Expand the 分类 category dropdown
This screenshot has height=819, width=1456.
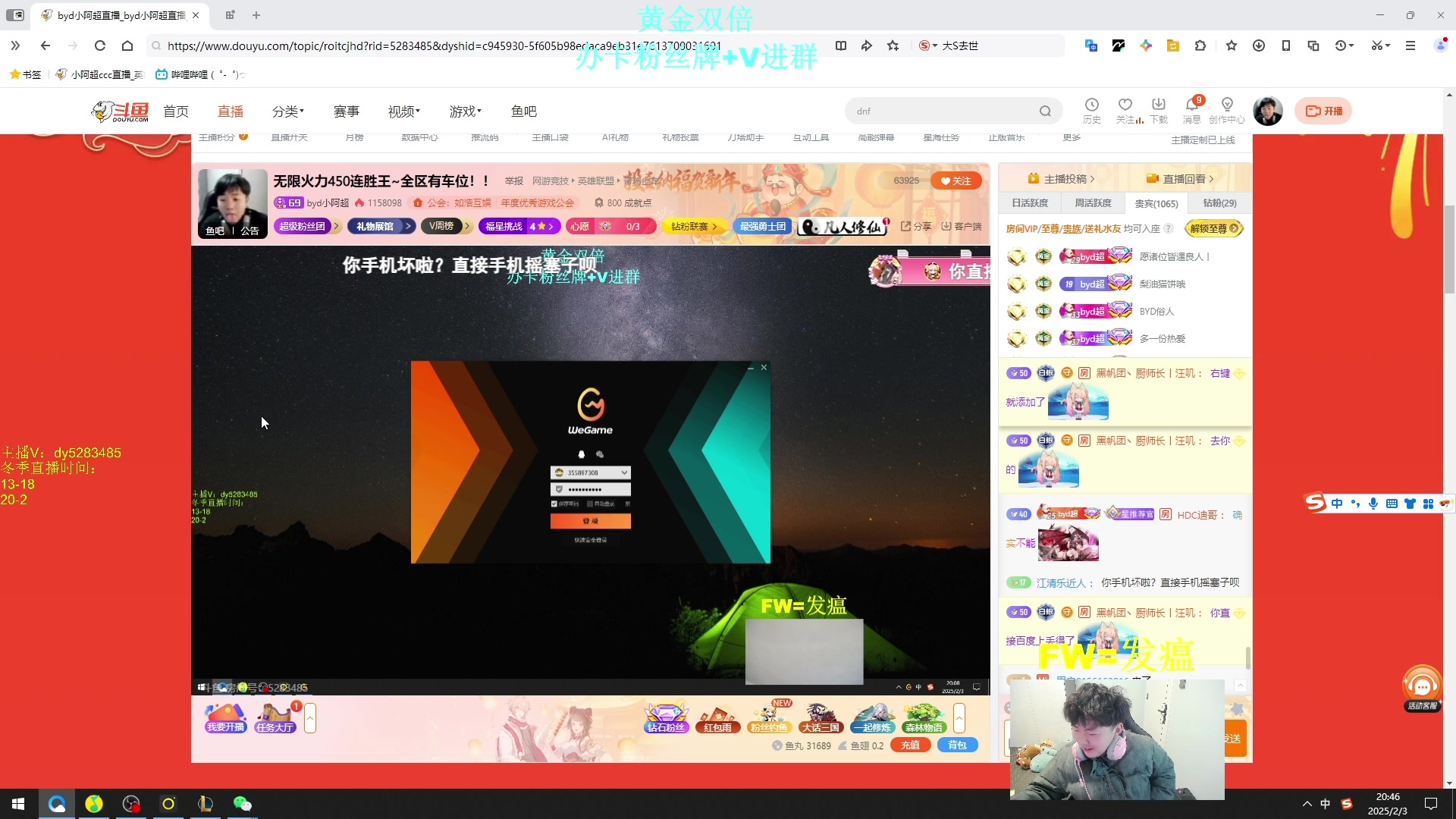click(x=287, y=111)
